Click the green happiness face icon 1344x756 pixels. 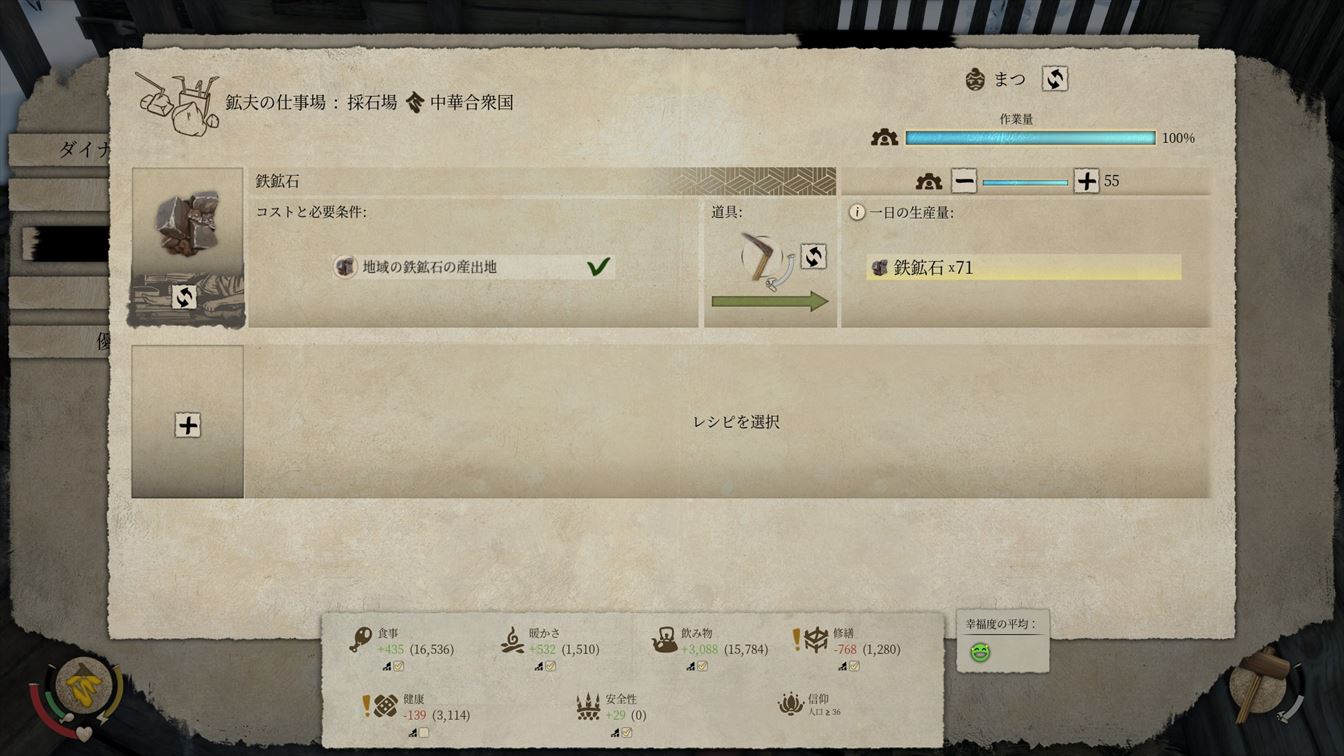980,652
